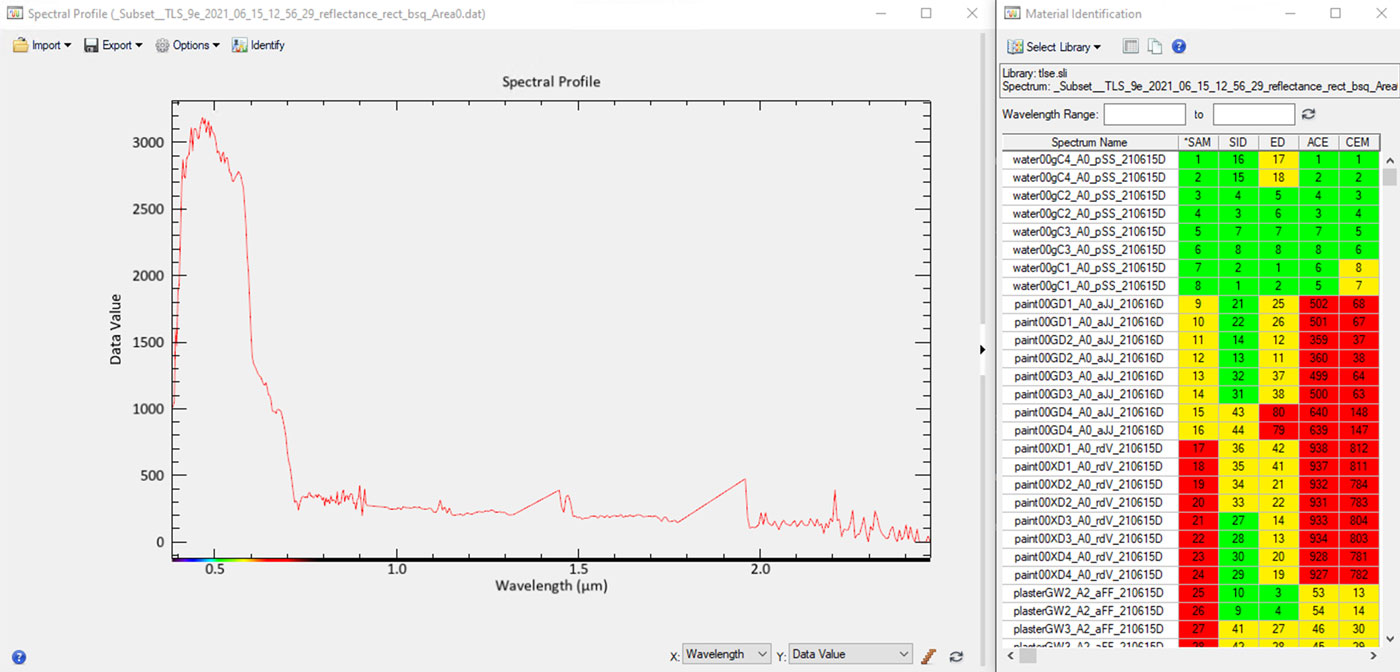Viewport: 1400px width, 672px height.
Task: Click the table view icon beside Select Library
Action: point(1130,47)
